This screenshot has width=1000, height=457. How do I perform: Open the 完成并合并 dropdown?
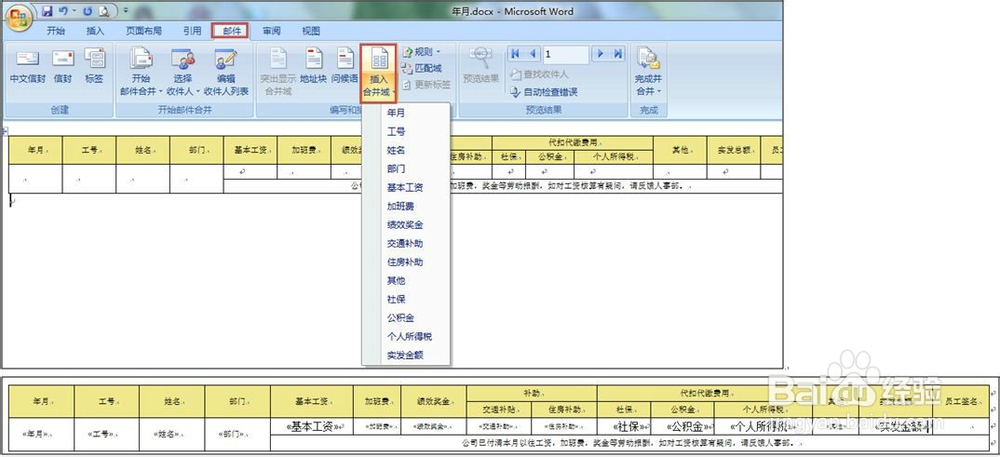[x=649, y=72]
